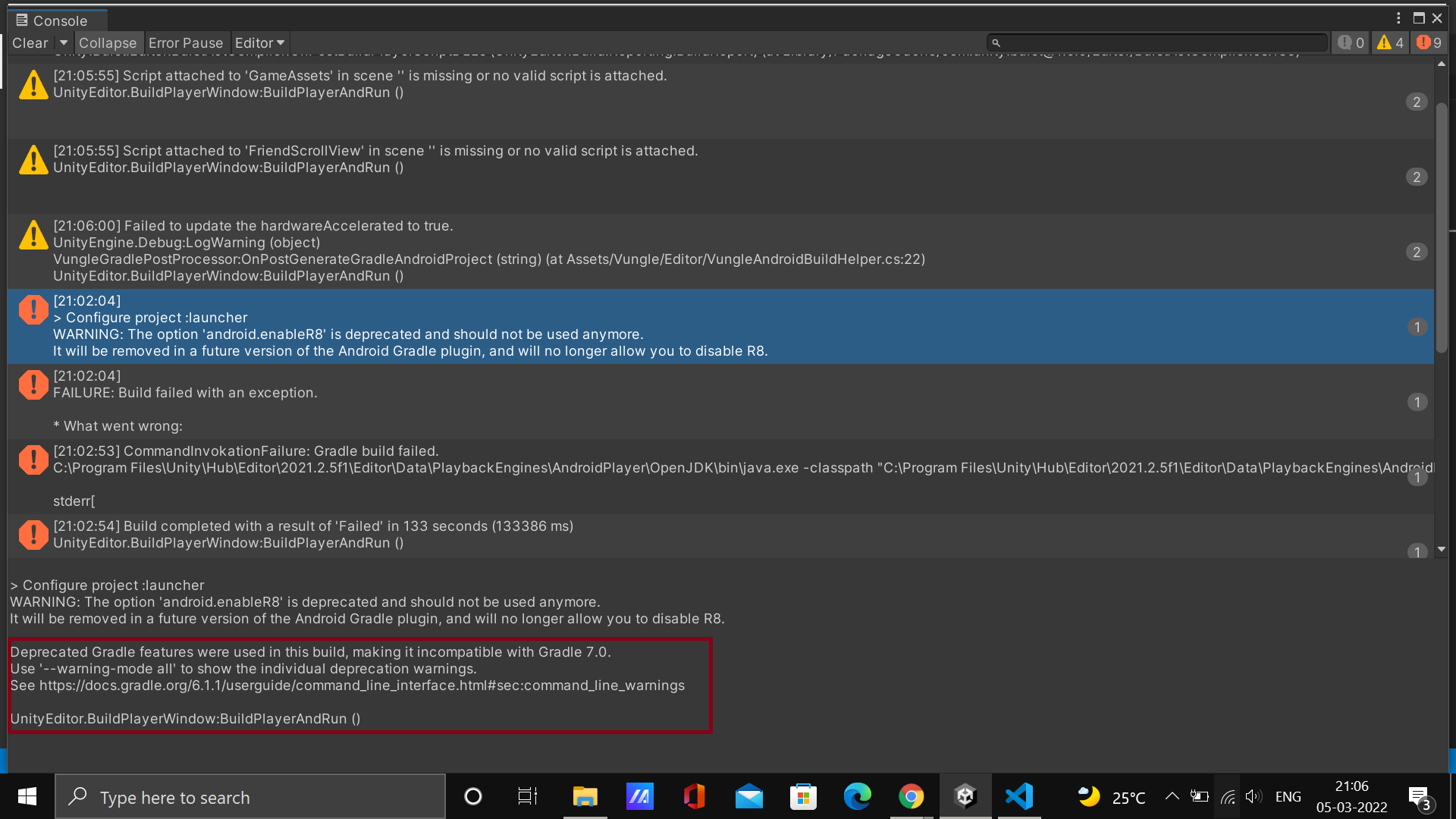Click the error icon of FAILURE entry
Image resolution: width=1456 pixels, height=819 pixels.
[x=33, y=384]
